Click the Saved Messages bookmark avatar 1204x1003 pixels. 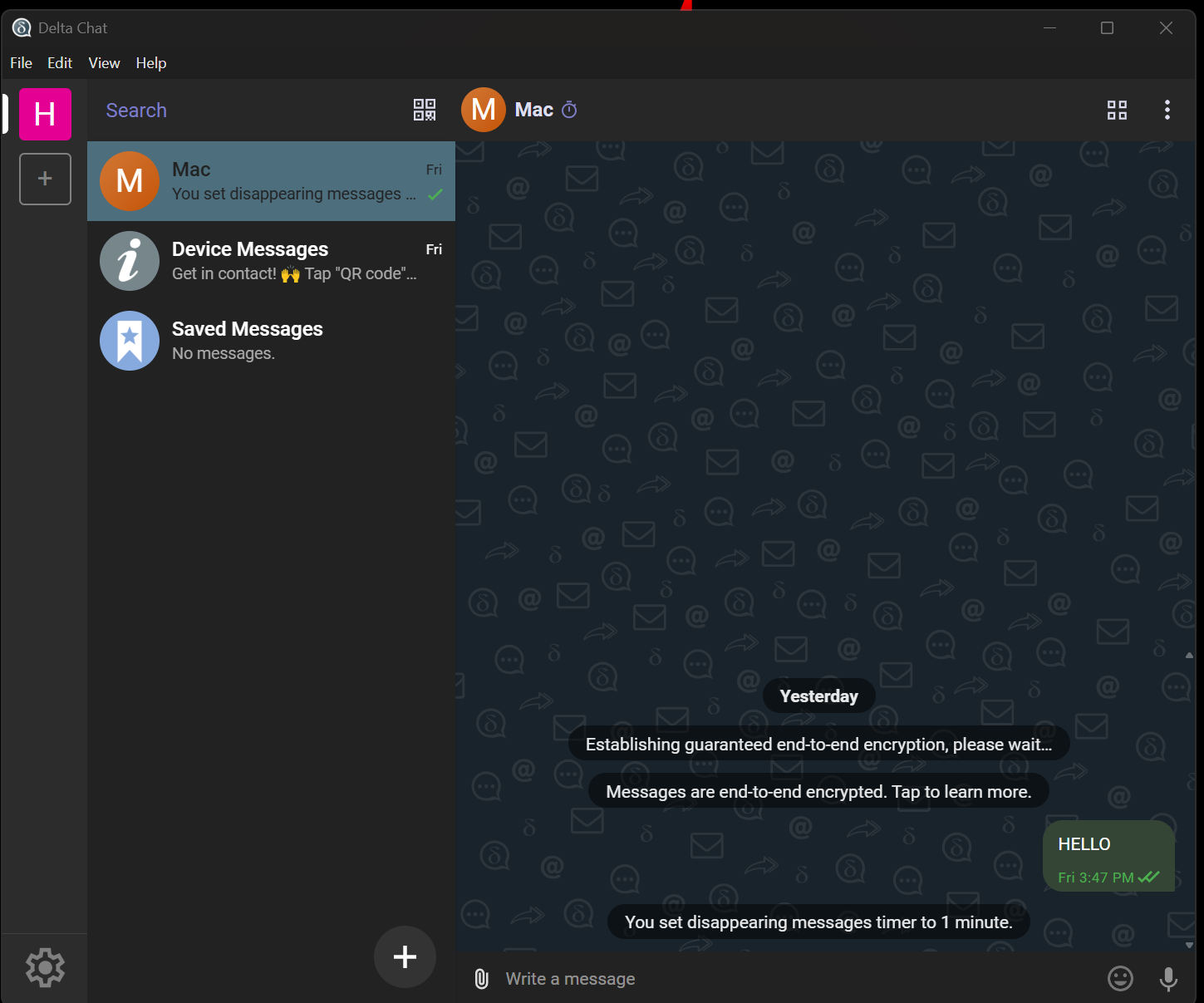[x=130, y=341]
